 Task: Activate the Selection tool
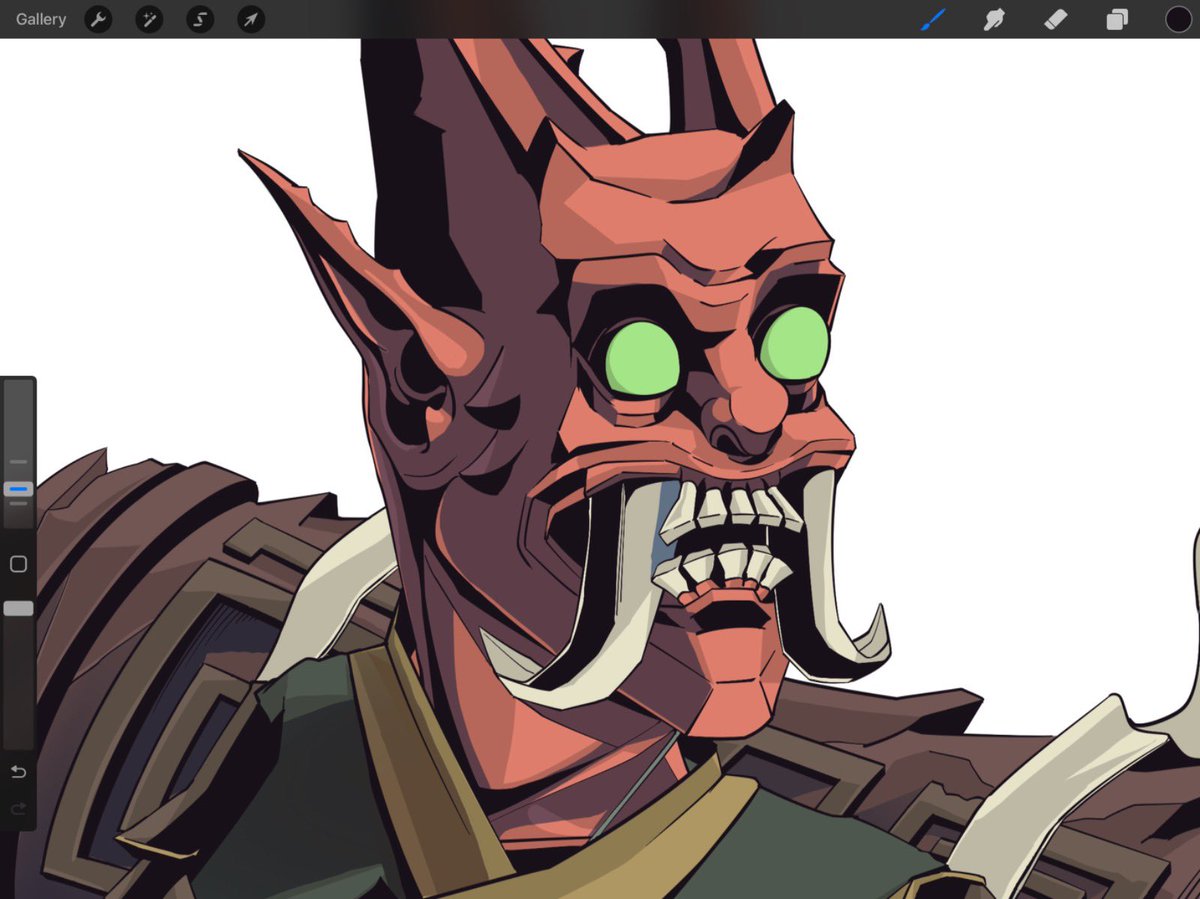point(199,19)
